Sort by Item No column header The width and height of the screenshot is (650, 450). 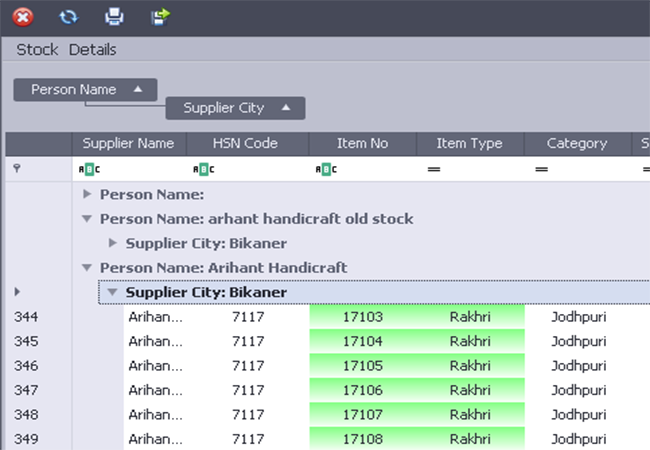coord(363,143)
